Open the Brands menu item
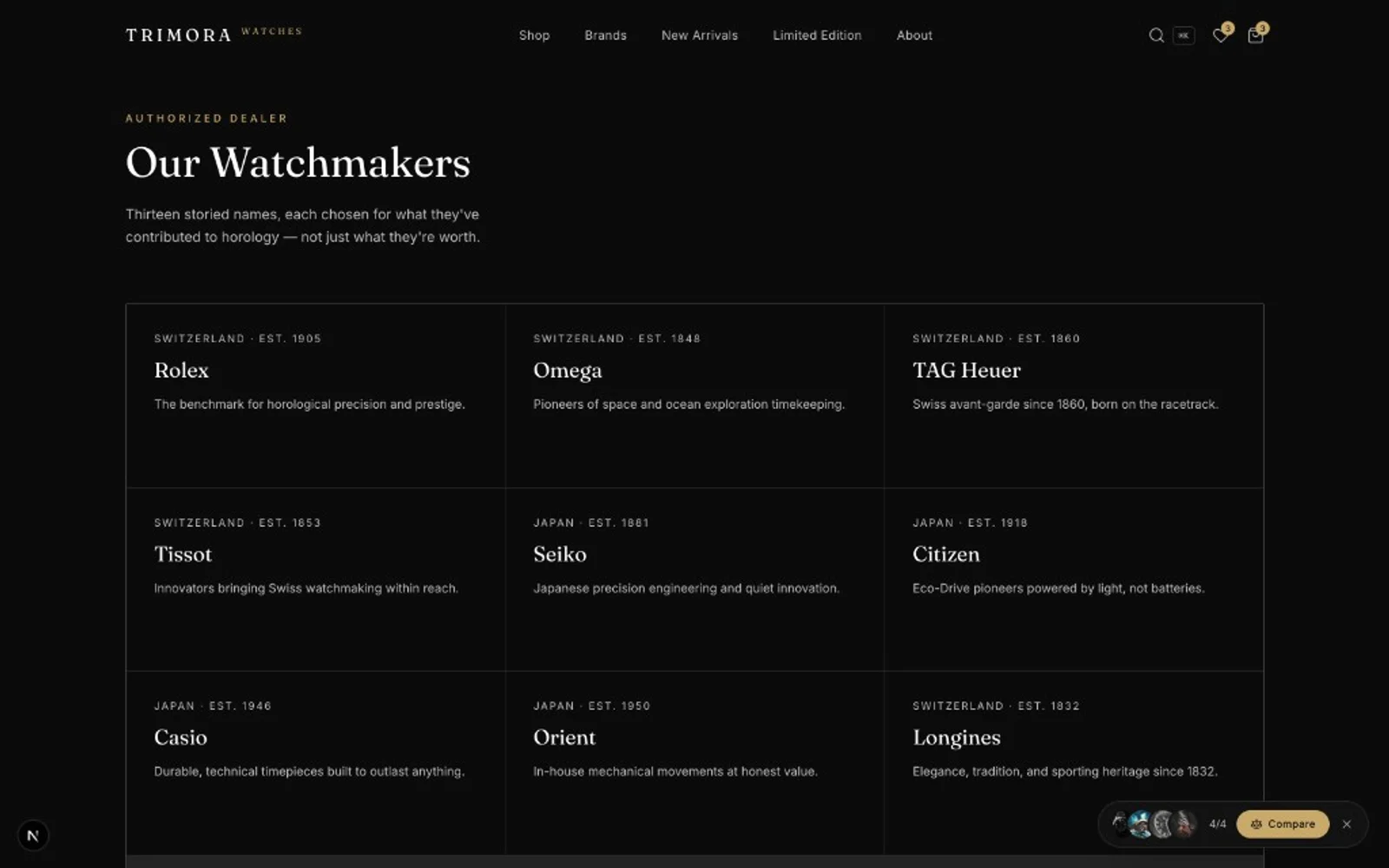Viewport: 1389px width, 868px height. click(x=605, y=36)
